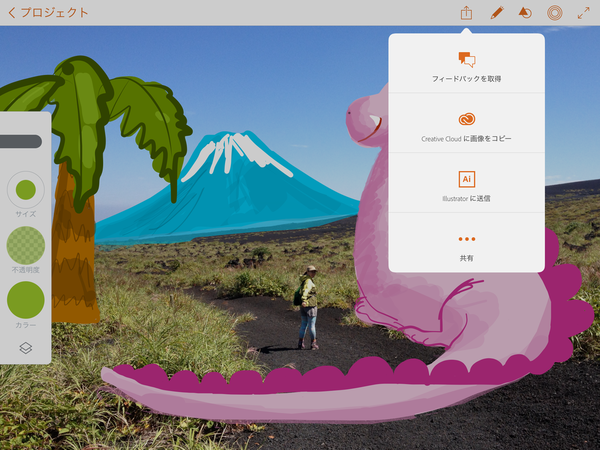
Task: Open the concentric circles Capture icon
Action: click(x=554, y=13)
